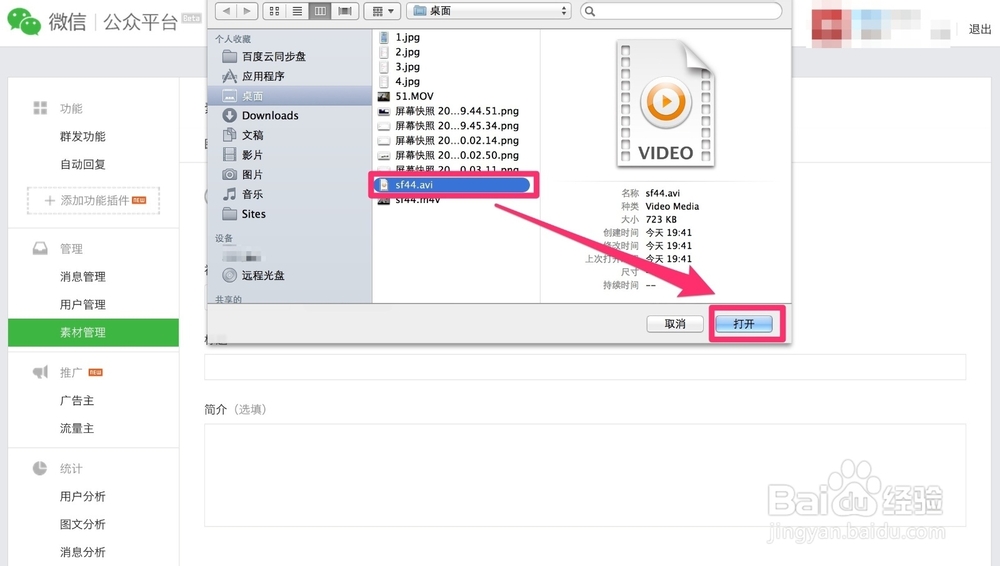Open 用户分析 in left menu

coord(83,496)
